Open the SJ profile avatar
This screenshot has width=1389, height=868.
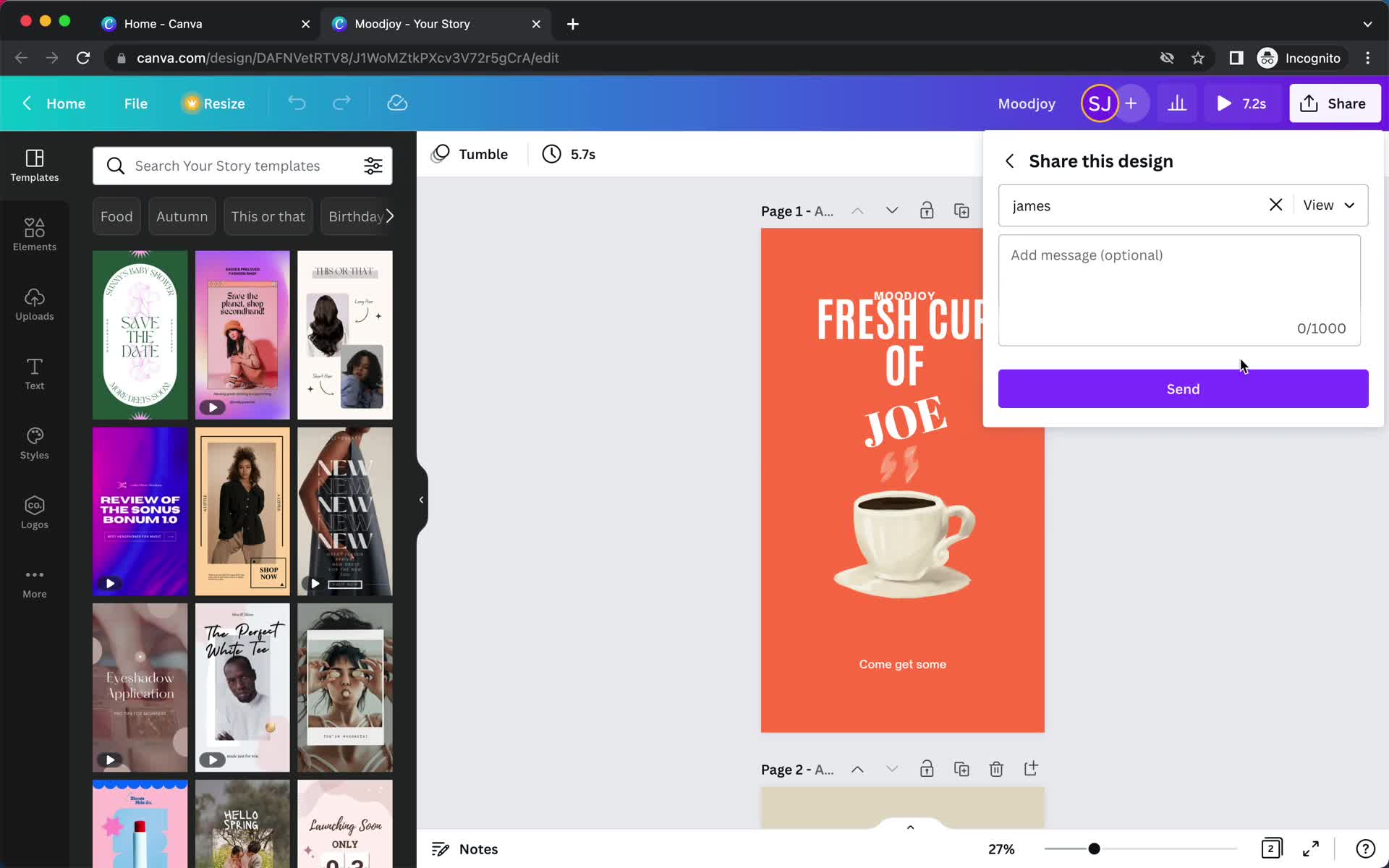(1099, 103)
